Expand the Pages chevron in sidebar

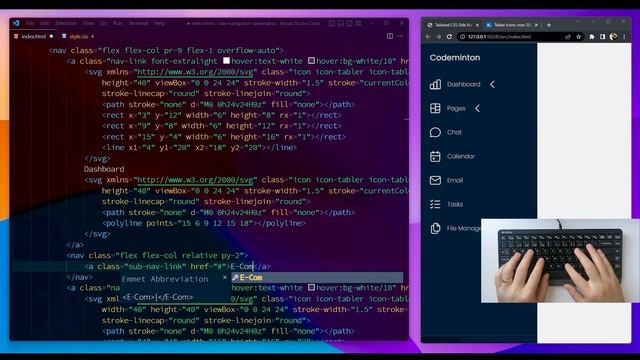(478, 109)
